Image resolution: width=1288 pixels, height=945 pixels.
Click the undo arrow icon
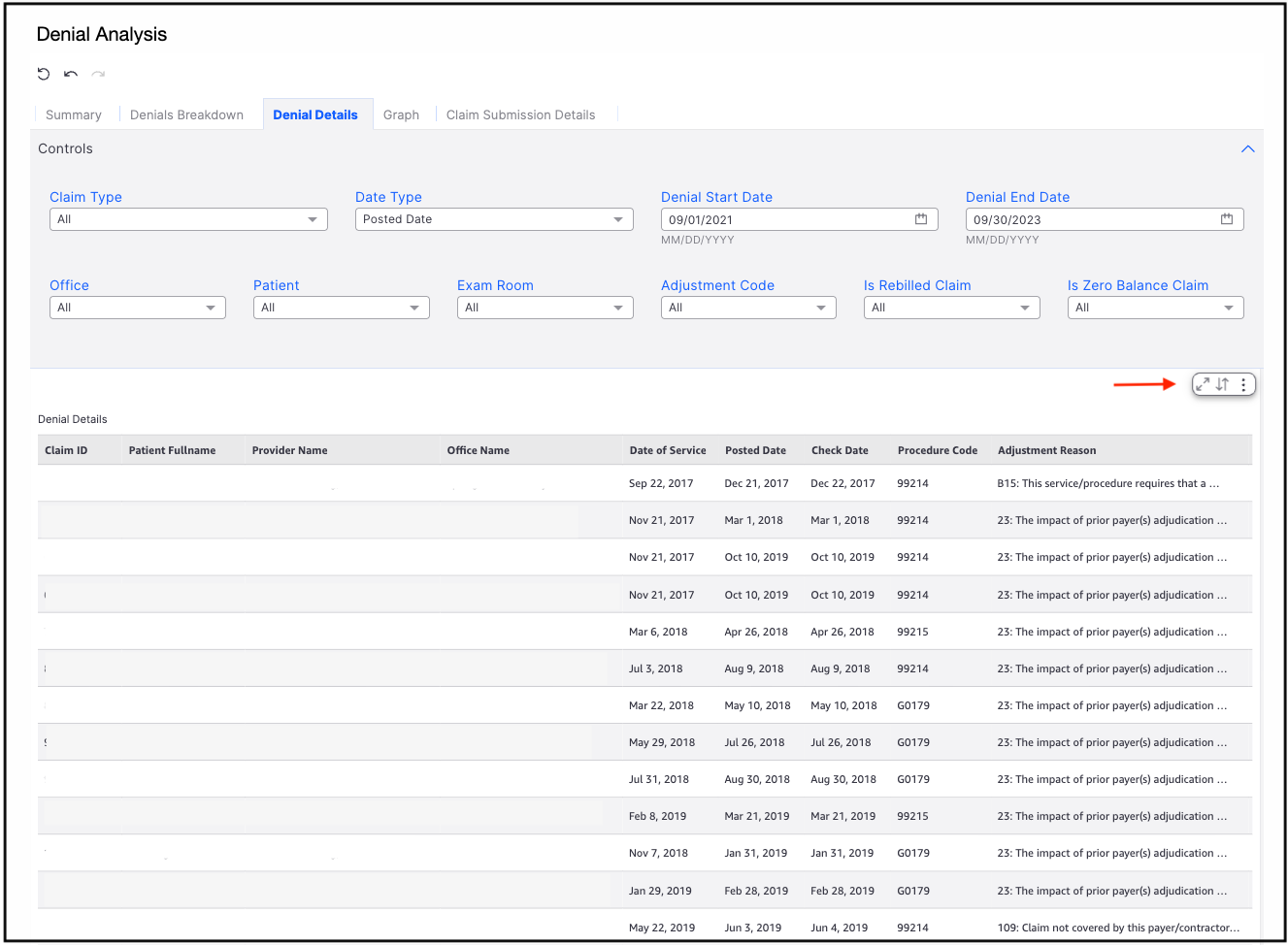point(71,74)
